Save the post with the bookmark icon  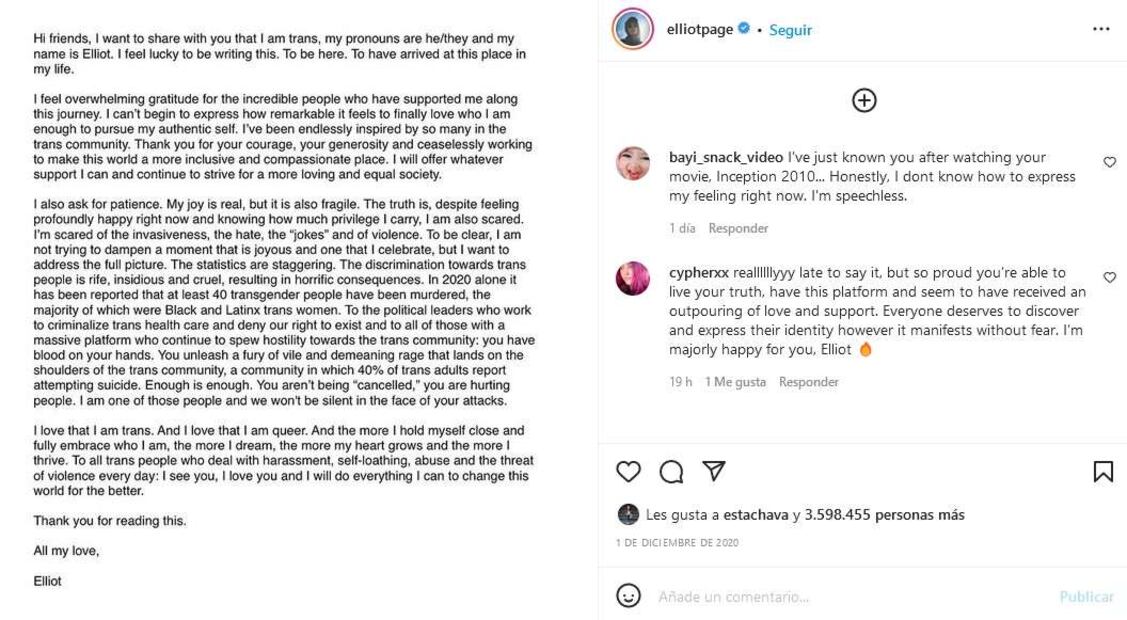1103,471
